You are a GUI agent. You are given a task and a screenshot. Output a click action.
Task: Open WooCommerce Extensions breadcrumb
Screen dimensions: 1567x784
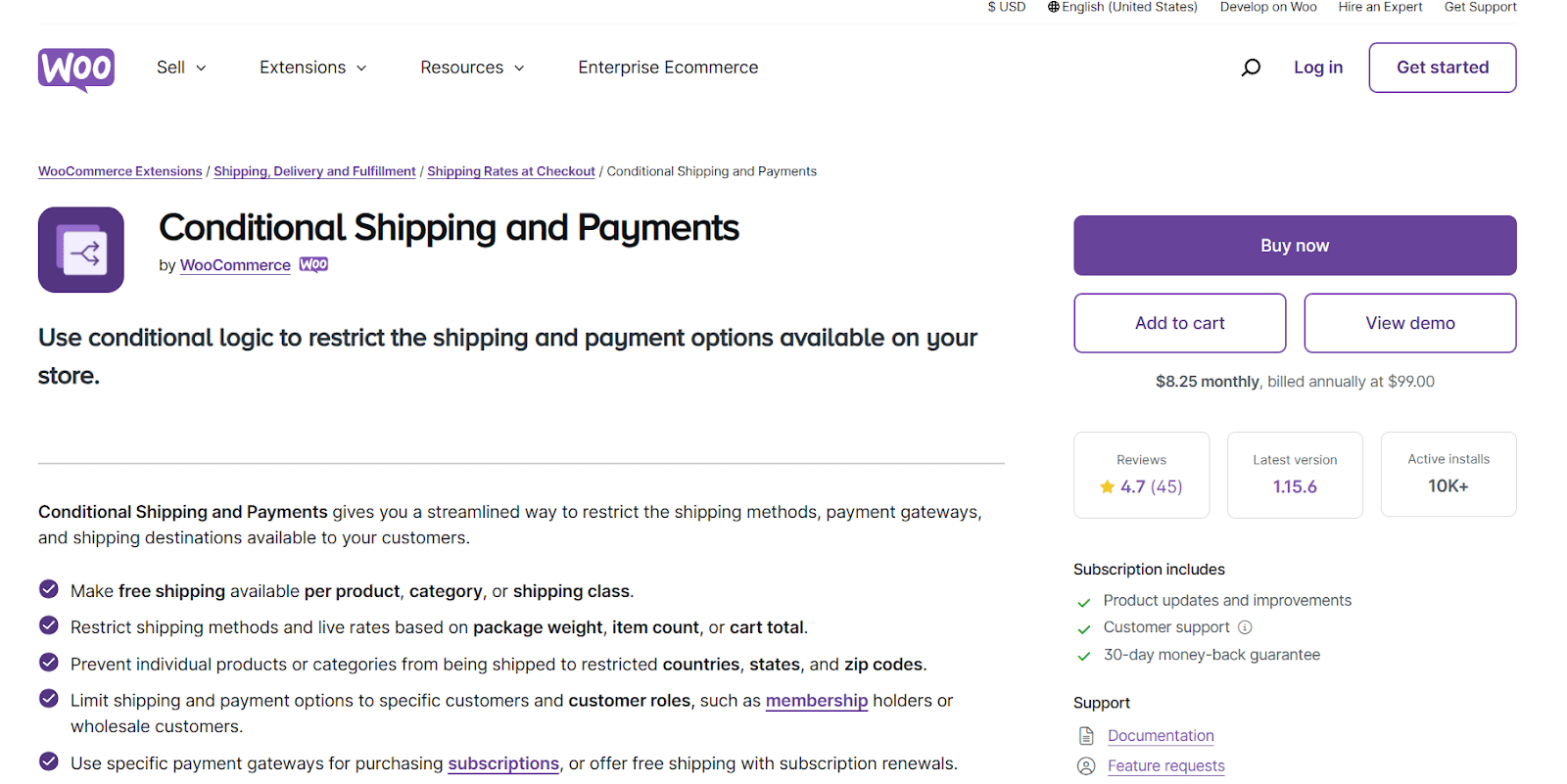coord(120,171)
